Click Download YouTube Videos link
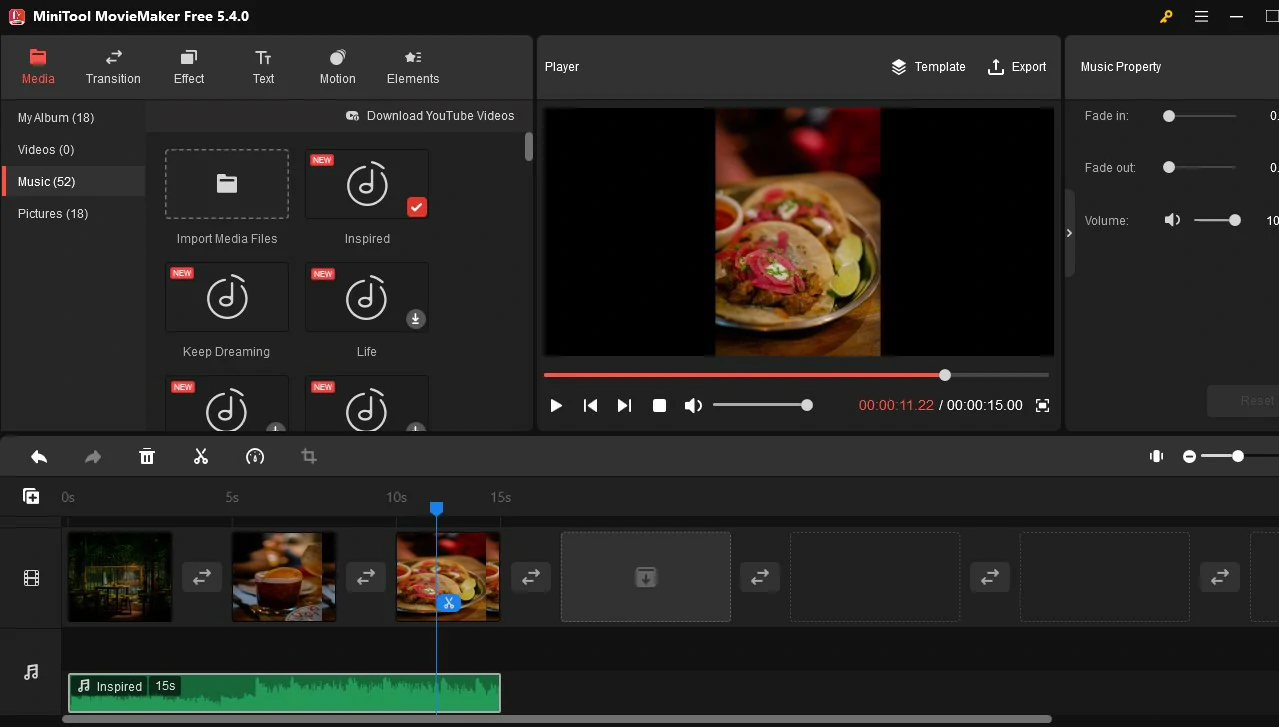 (x=430, y=116)
